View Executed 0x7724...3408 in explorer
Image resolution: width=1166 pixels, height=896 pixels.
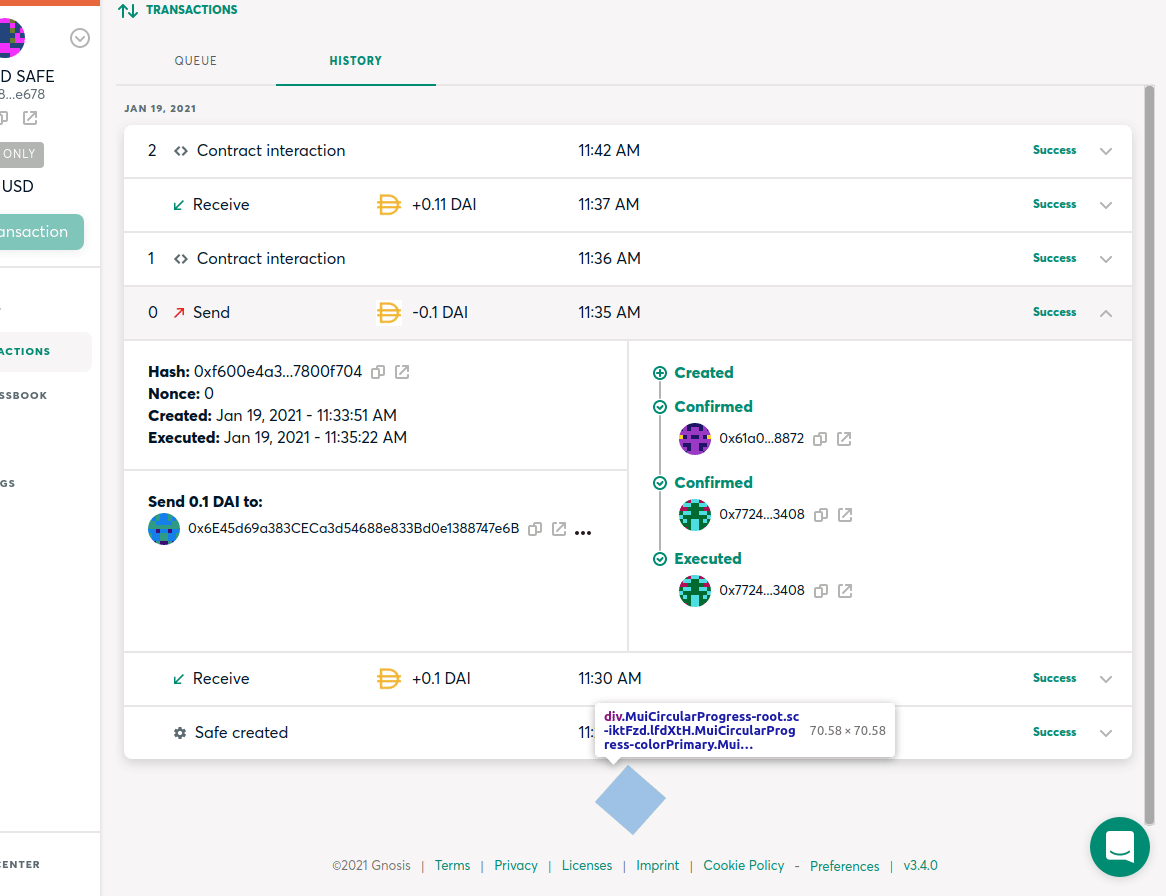pos(845,590)
